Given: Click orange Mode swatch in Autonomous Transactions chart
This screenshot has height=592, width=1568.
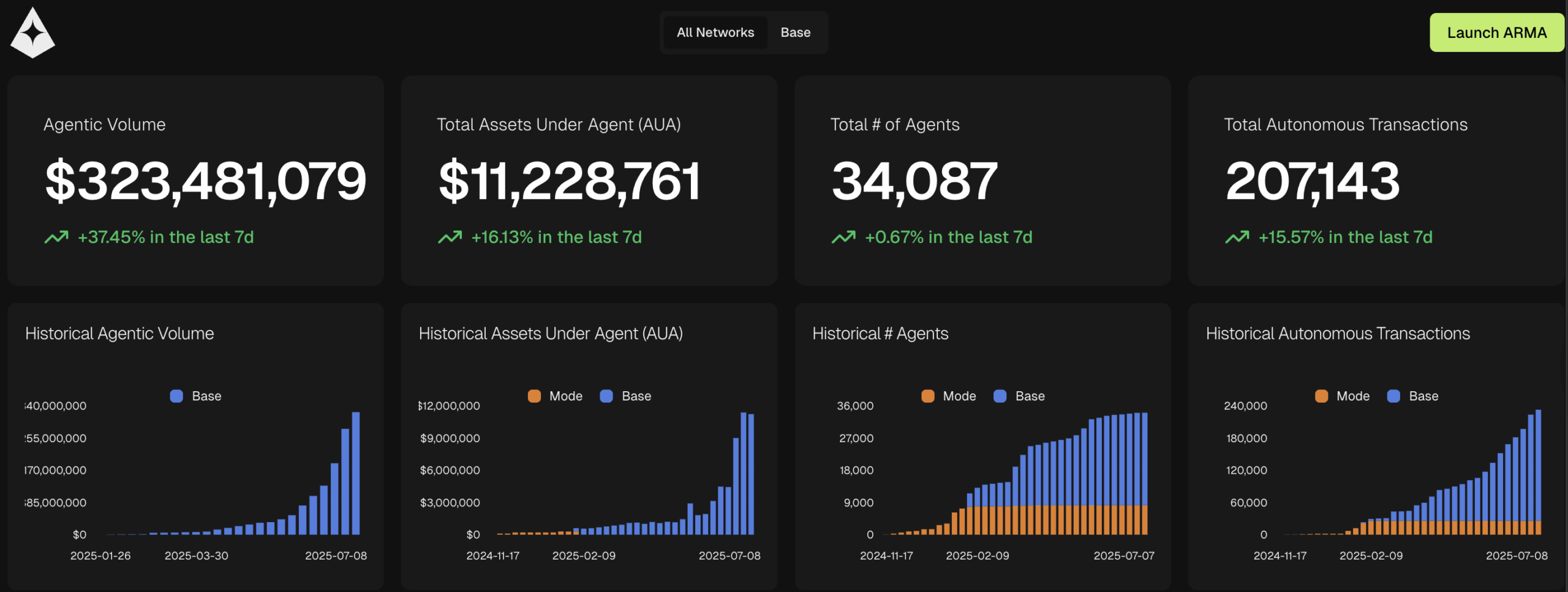Looking at the screenshot, I should pyautogui.click(x=1322, y=396).
